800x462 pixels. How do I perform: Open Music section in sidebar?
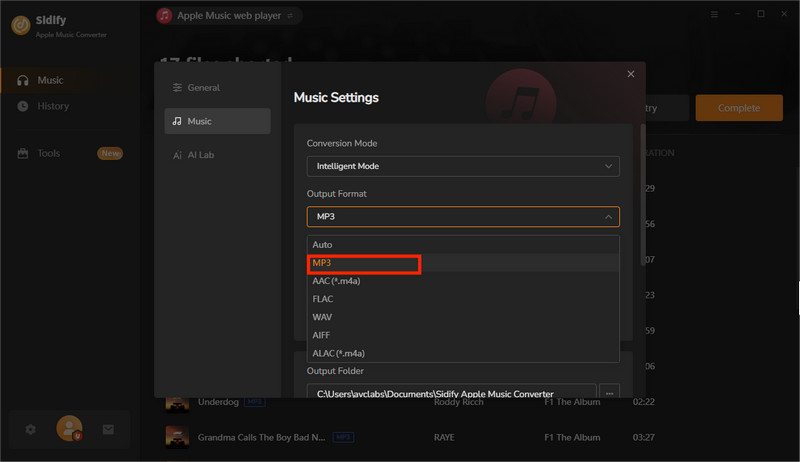[70, 80]
